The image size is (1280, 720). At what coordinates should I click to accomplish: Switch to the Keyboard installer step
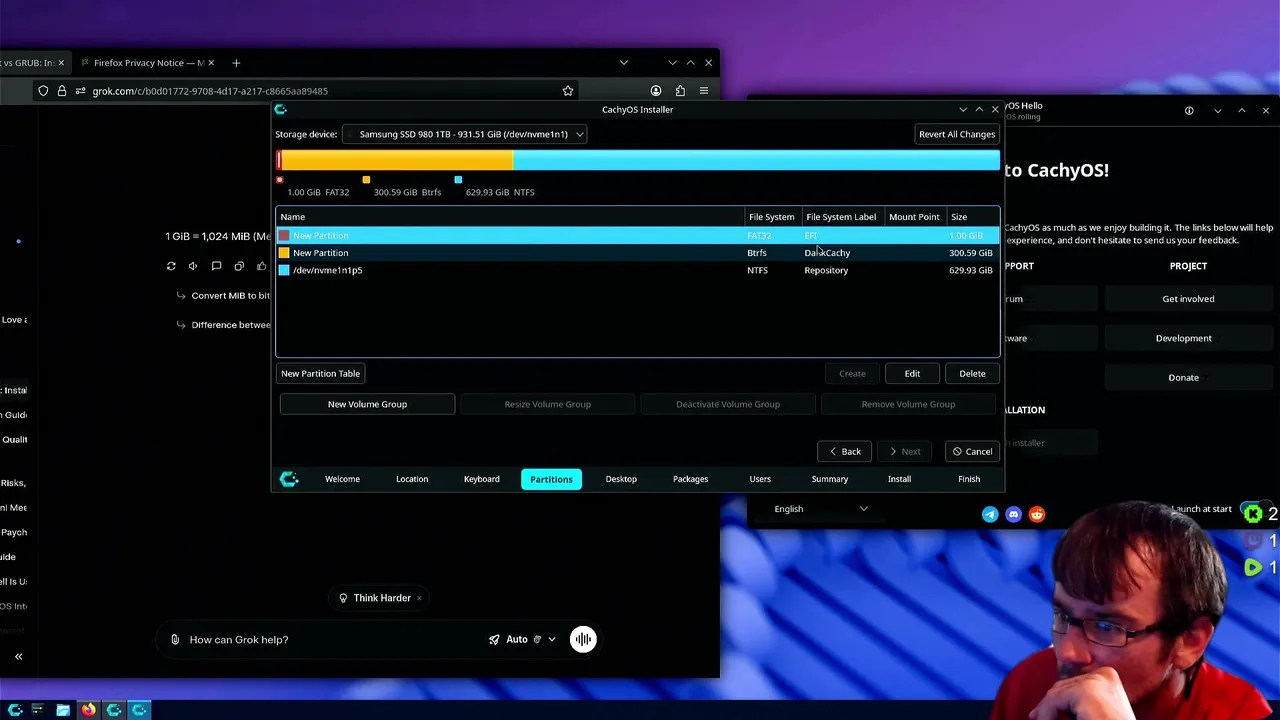click(x=482, y=479)
